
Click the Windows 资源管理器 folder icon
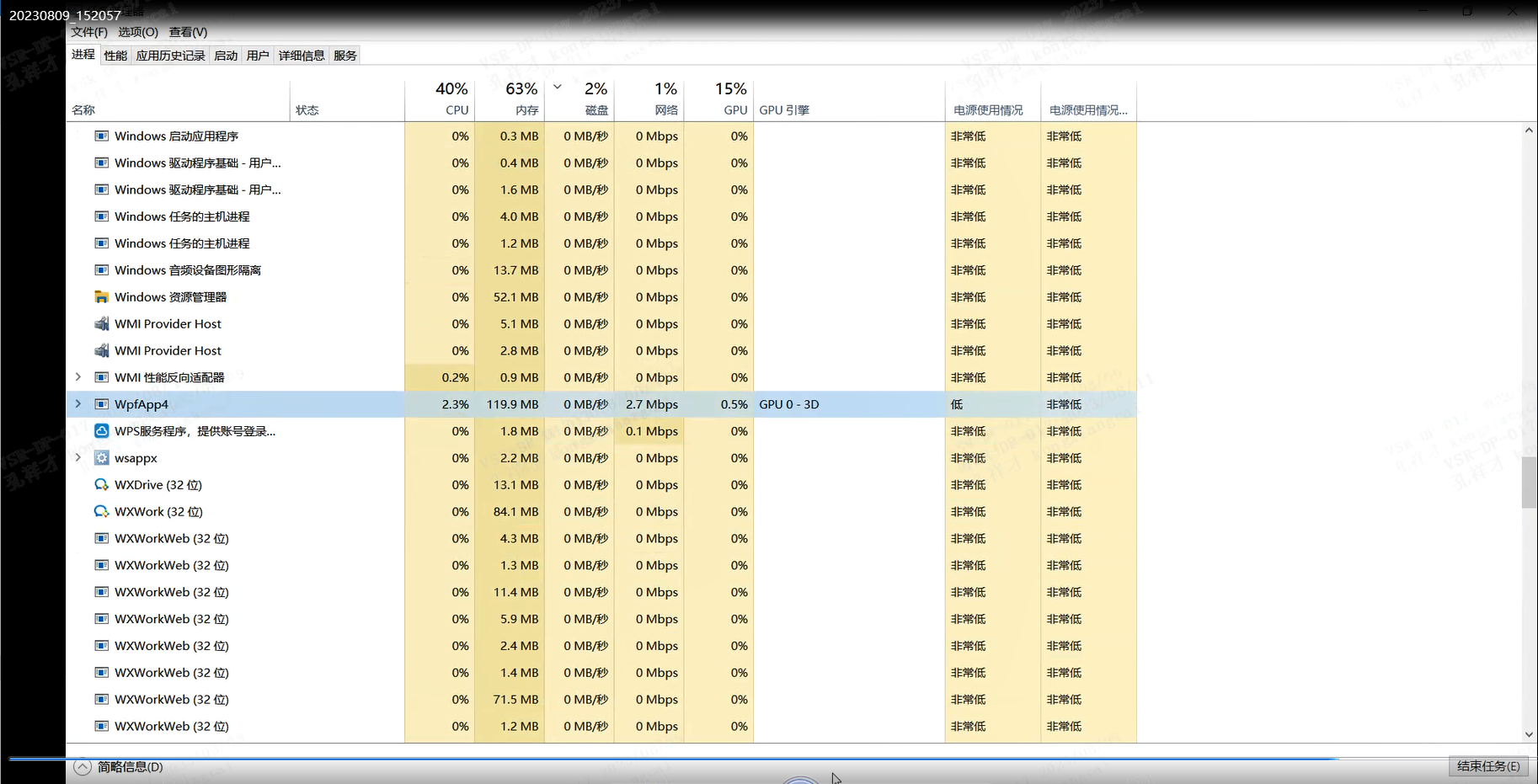tap(101, 297)
